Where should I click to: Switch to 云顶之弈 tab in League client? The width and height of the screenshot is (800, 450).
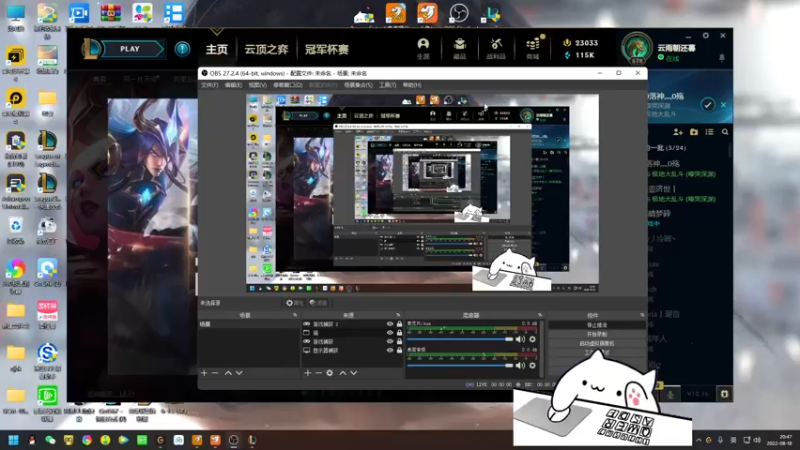pos(266,49)
